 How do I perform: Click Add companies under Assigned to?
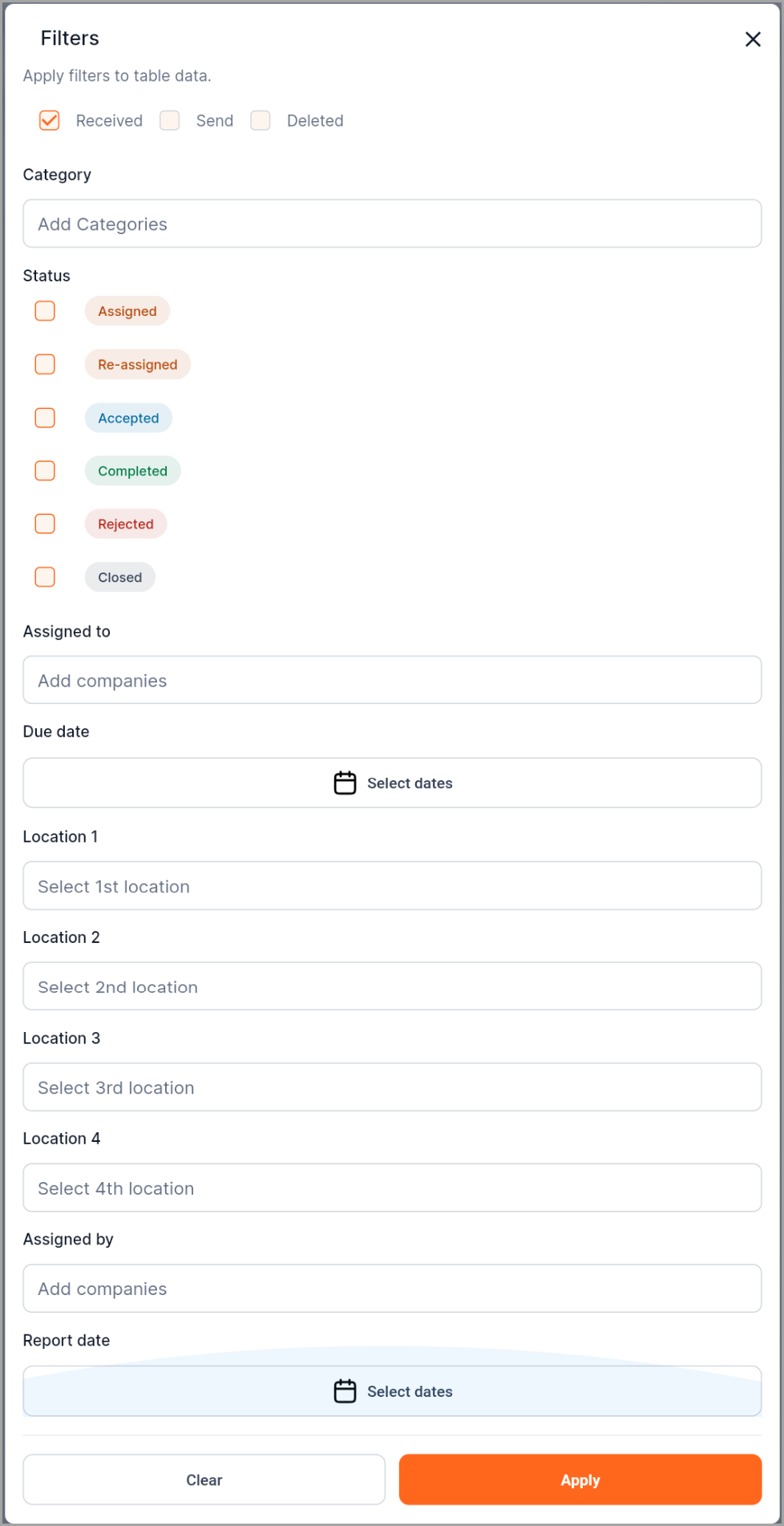pyautogui.click(x=392, y=680)
